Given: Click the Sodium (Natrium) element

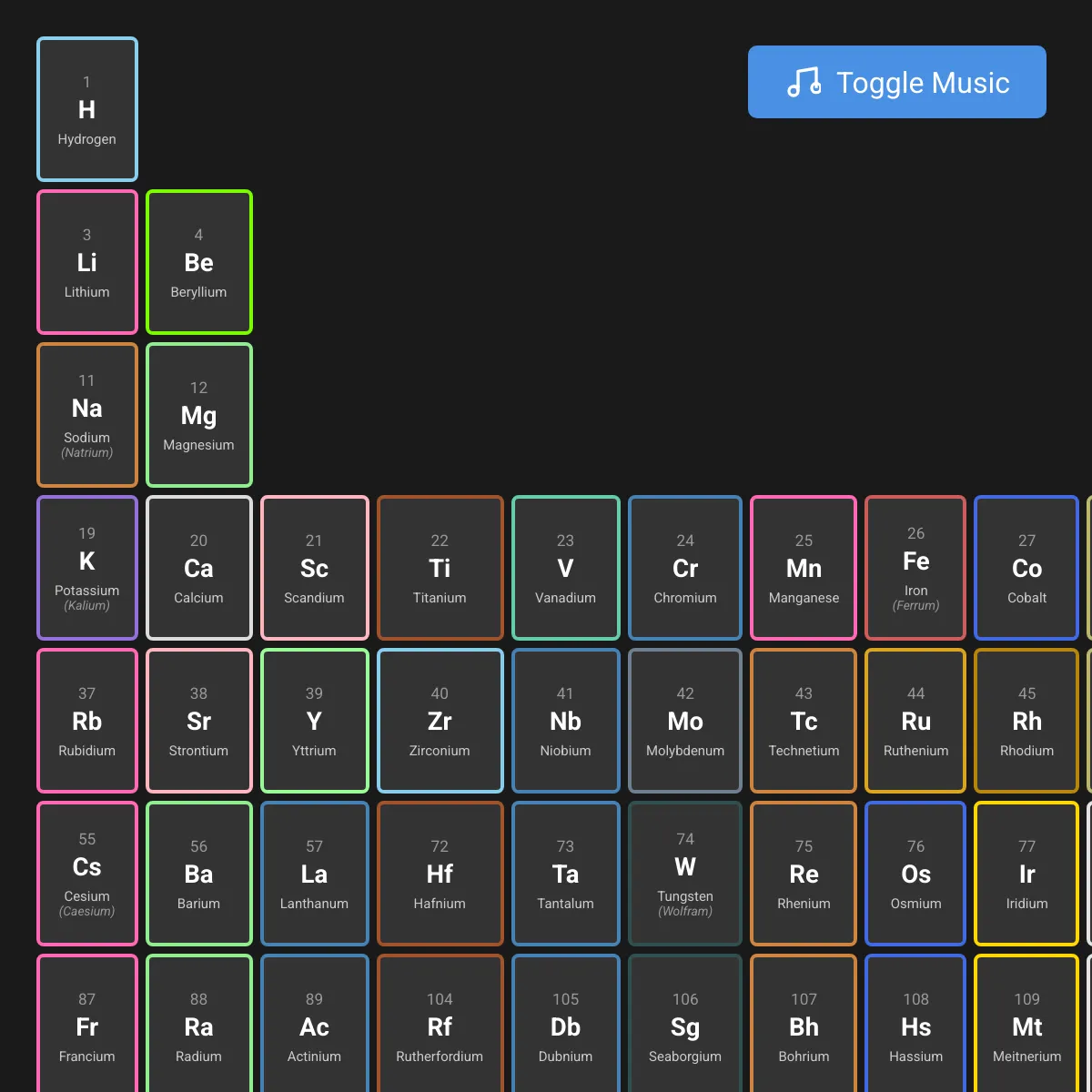Looking at the screenshot, I should click(87, 415).
